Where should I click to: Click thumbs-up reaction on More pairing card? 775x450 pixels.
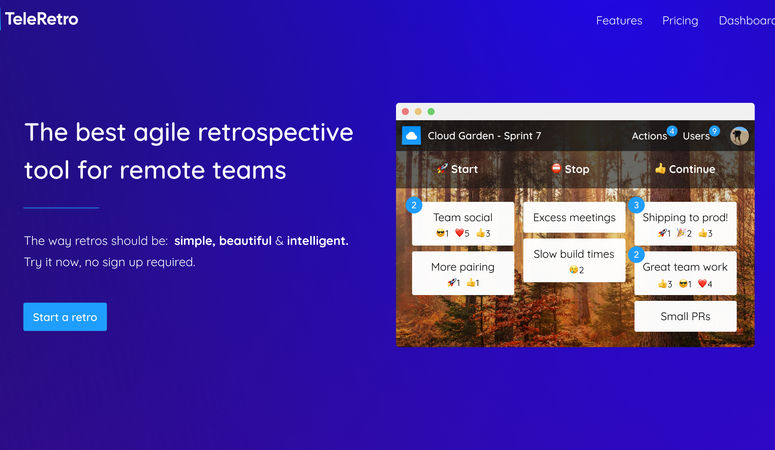tap(473, 282)
